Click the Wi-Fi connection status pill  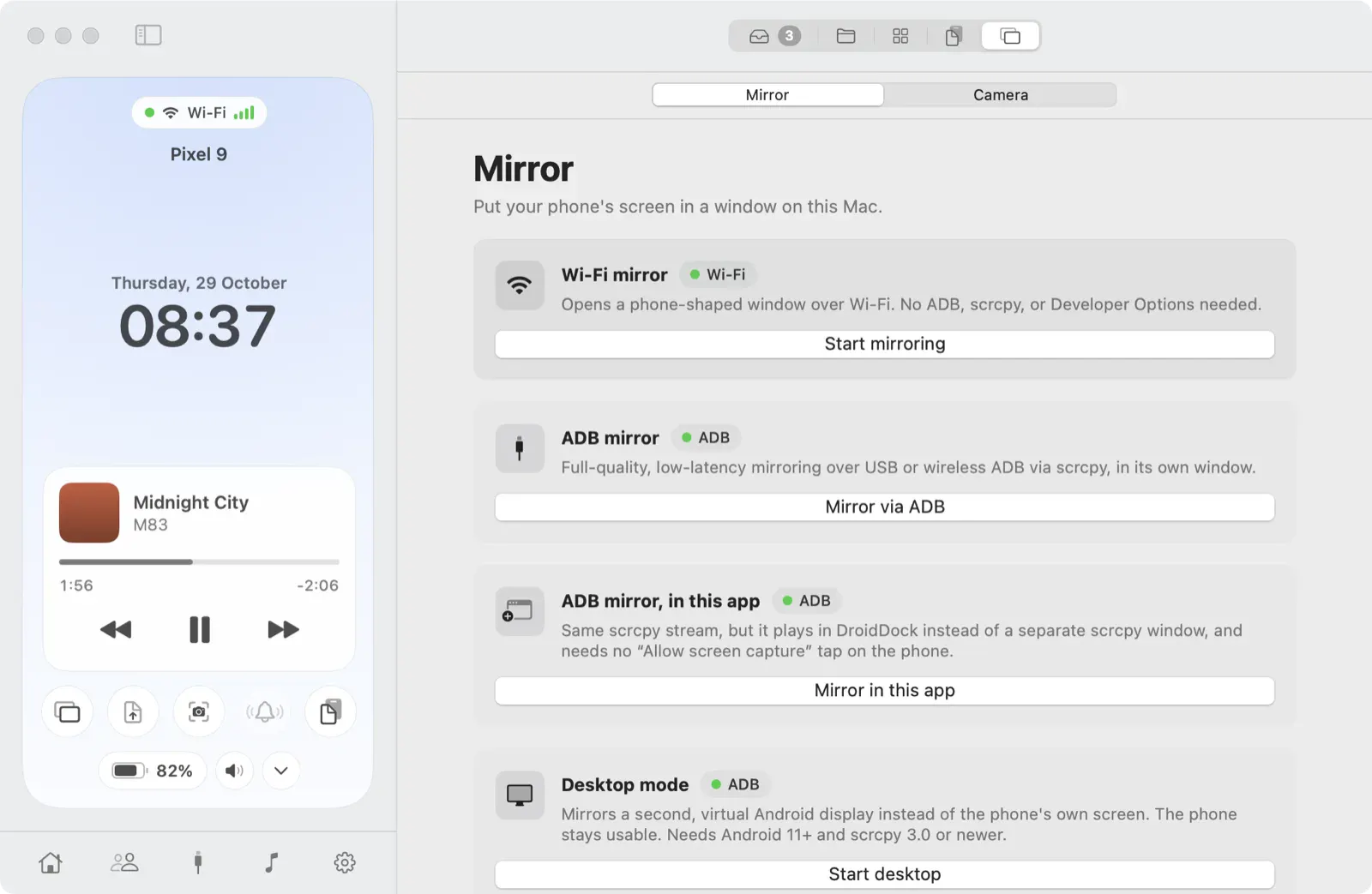(x=199, y=112)
